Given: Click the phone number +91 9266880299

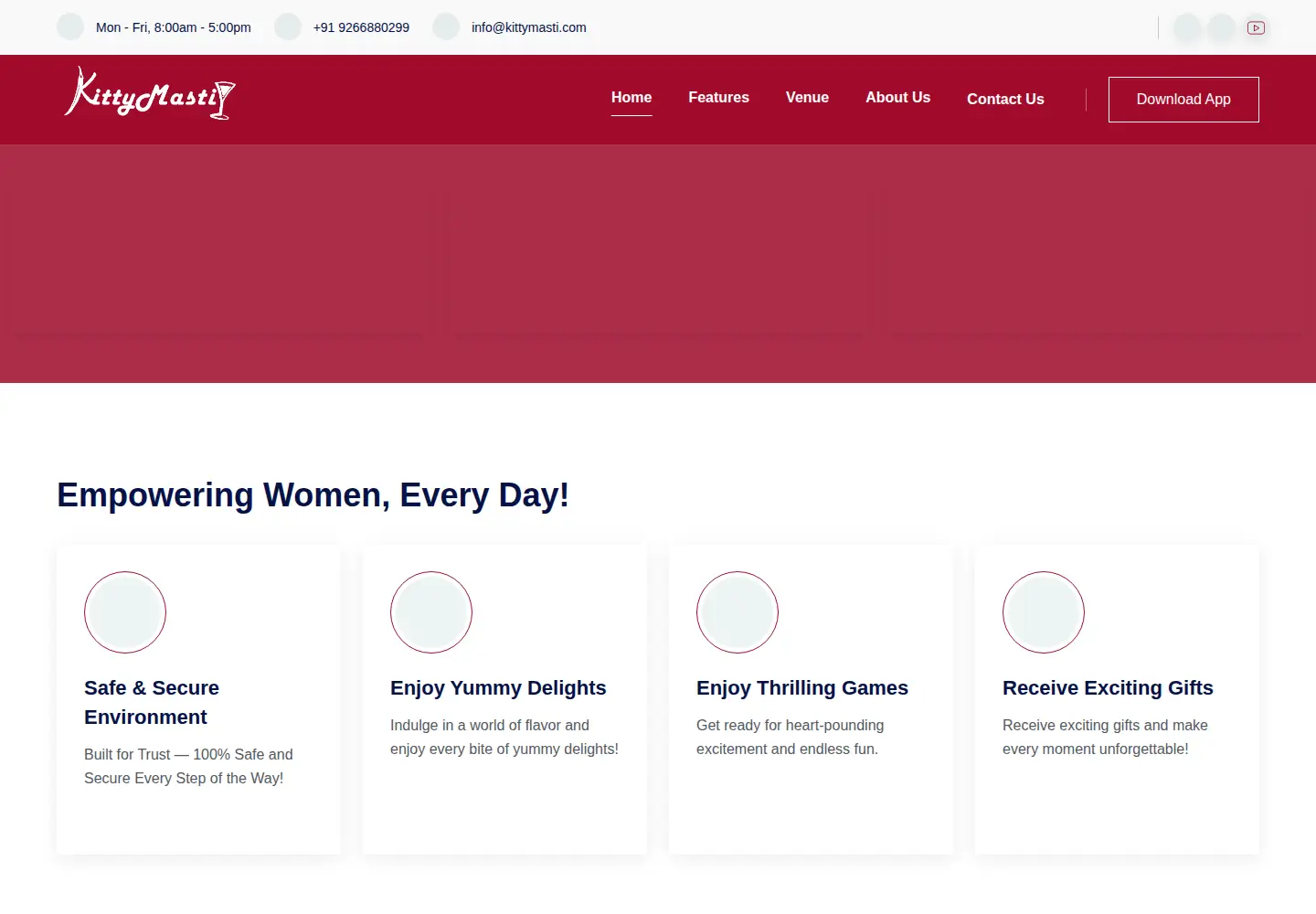Looking at the screenshot, I should [361, 27].
